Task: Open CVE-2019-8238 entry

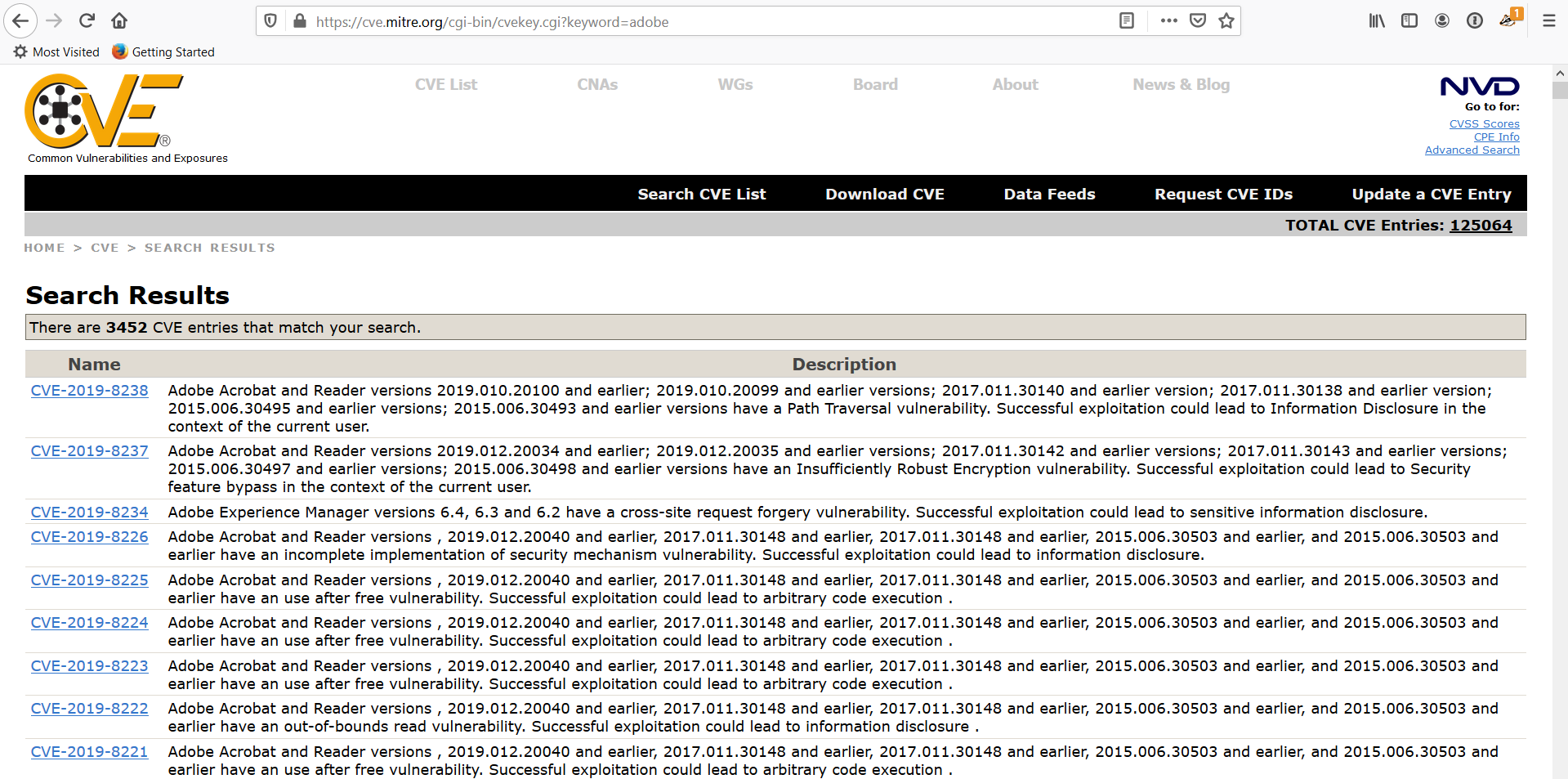Action: click(x=90, y=391)
